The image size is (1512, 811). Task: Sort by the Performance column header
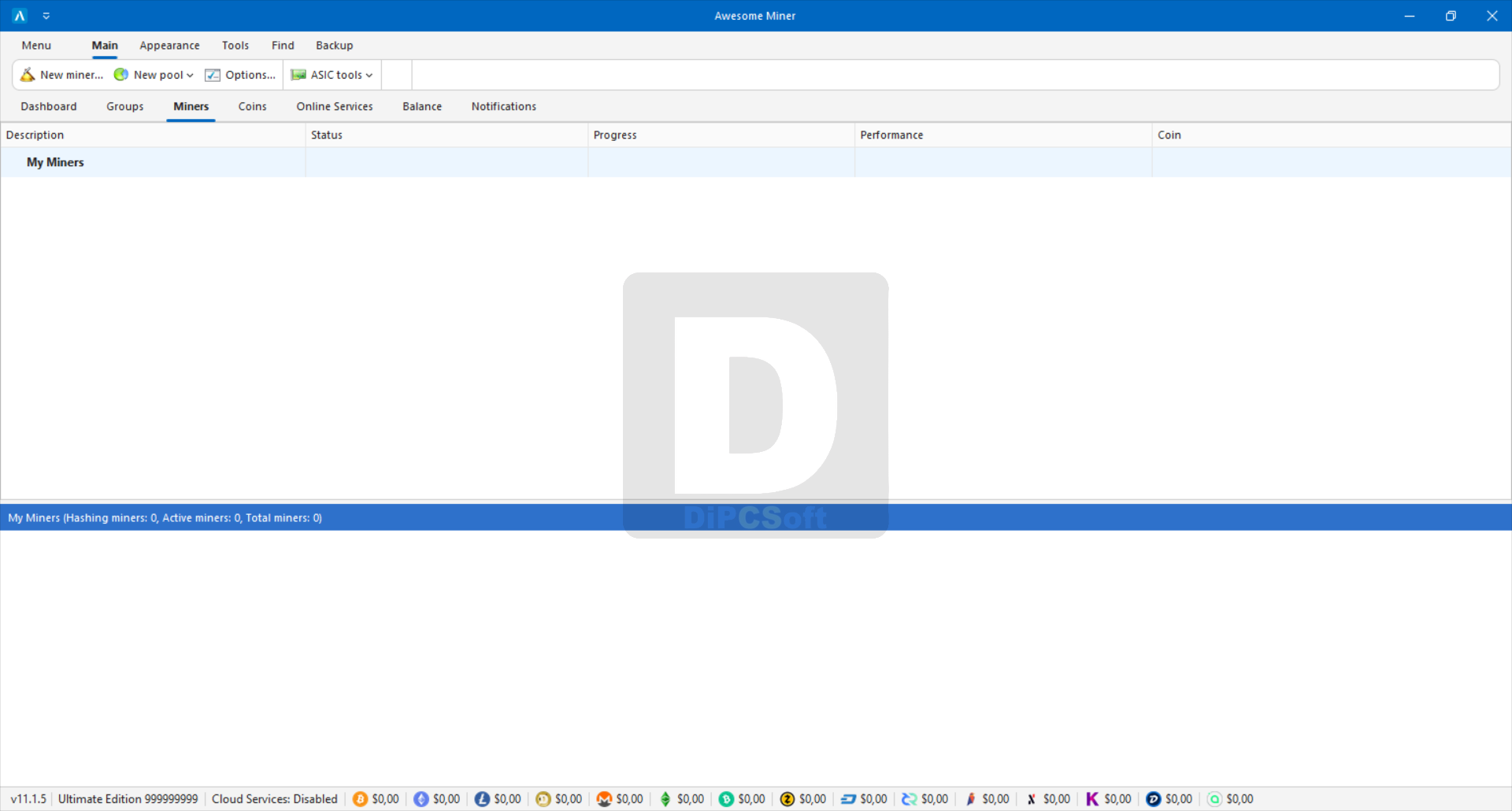click(1003, 135)
